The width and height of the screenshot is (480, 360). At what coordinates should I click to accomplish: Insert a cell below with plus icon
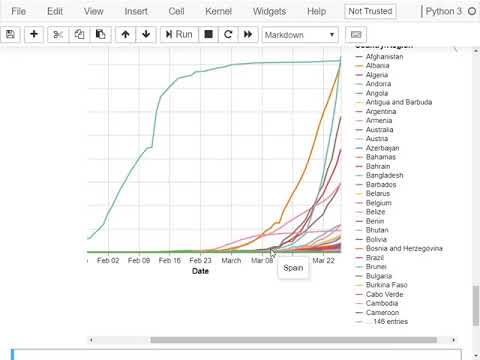pyautogui.click(x=34, y=34)
